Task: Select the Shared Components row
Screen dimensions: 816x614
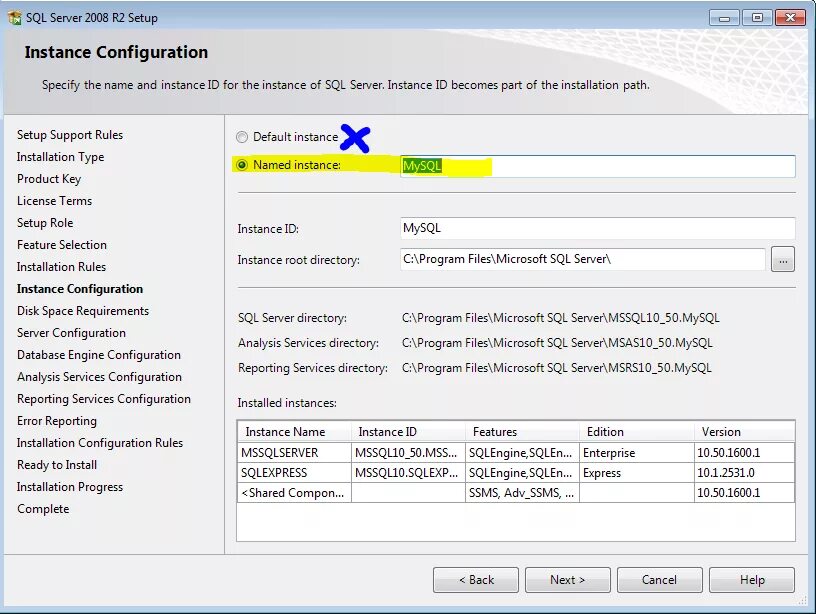Action: (x=516, y=493)
